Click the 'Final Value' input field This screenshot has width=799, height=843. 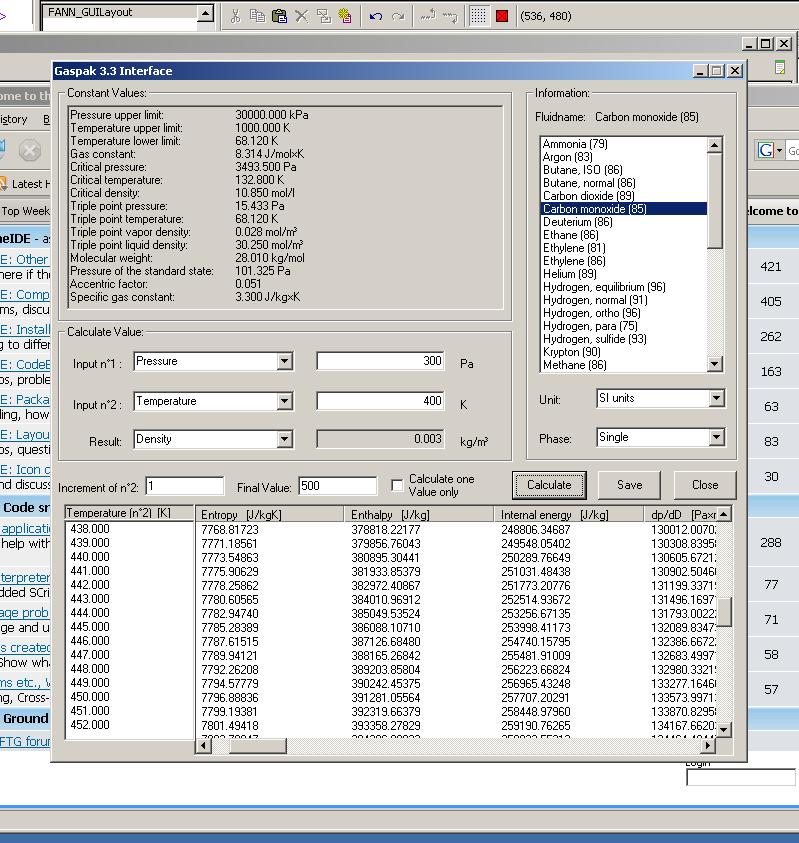point(337,487)
